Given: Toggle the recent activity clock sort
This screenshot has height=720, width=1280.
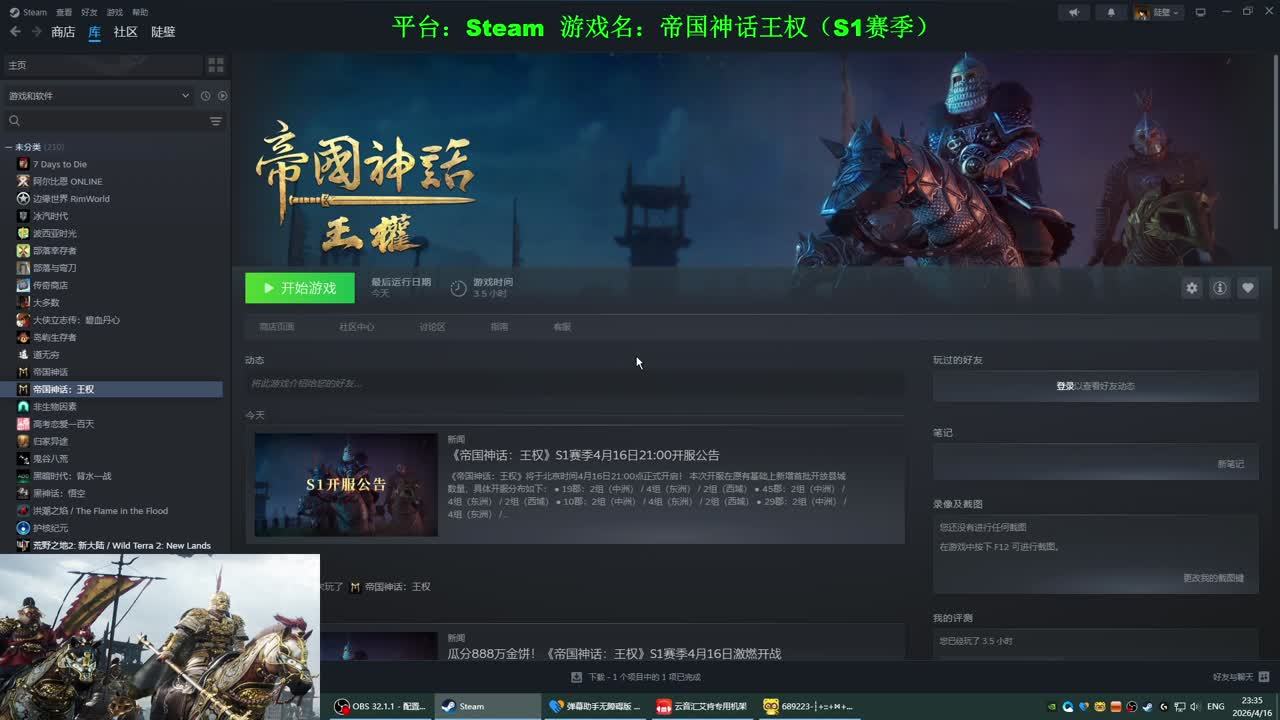Looking at the screenshot, I should [205, 96].
